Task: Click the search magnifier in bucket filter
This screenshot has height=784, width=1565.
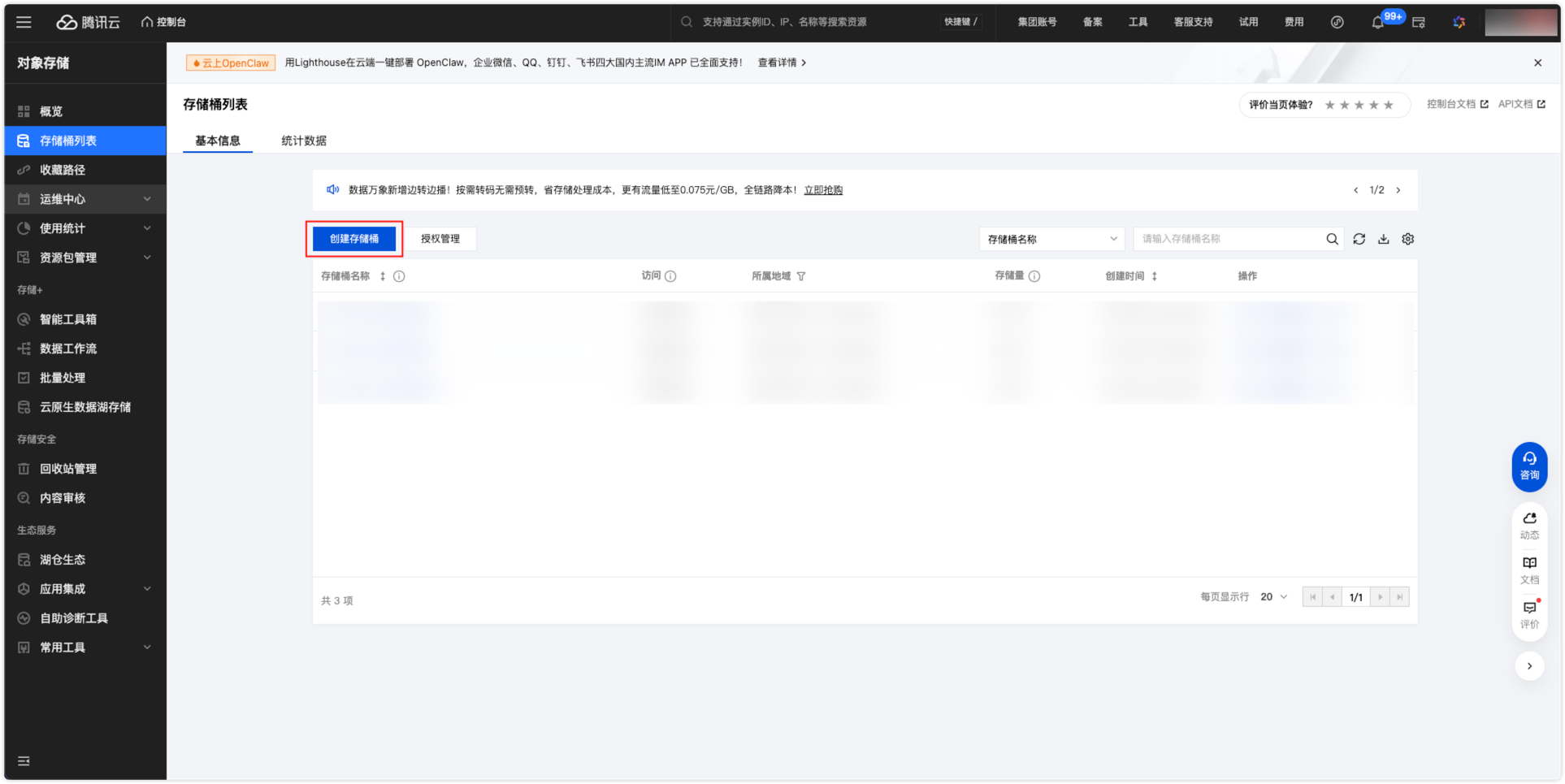Action: (1332, 239)
